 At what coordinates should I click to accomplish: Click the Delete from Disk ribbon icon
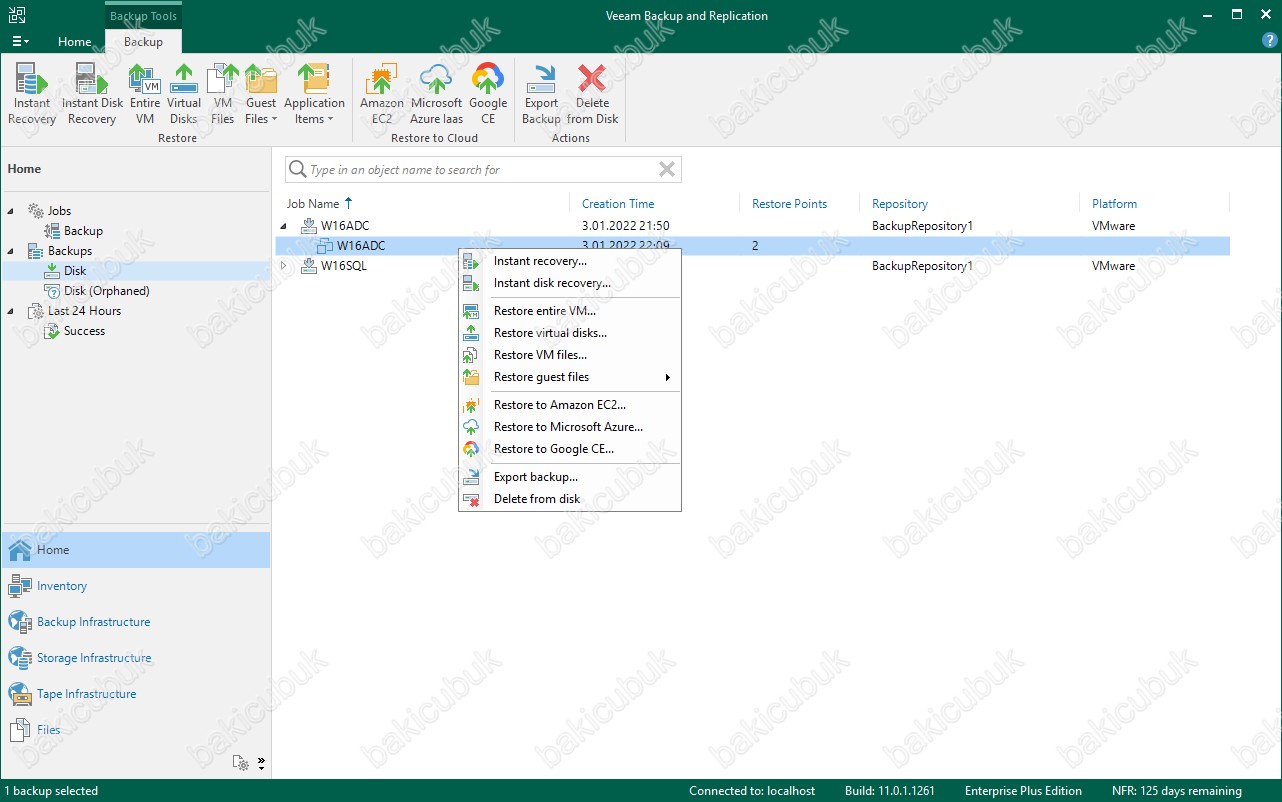click(x=592, y=94)
